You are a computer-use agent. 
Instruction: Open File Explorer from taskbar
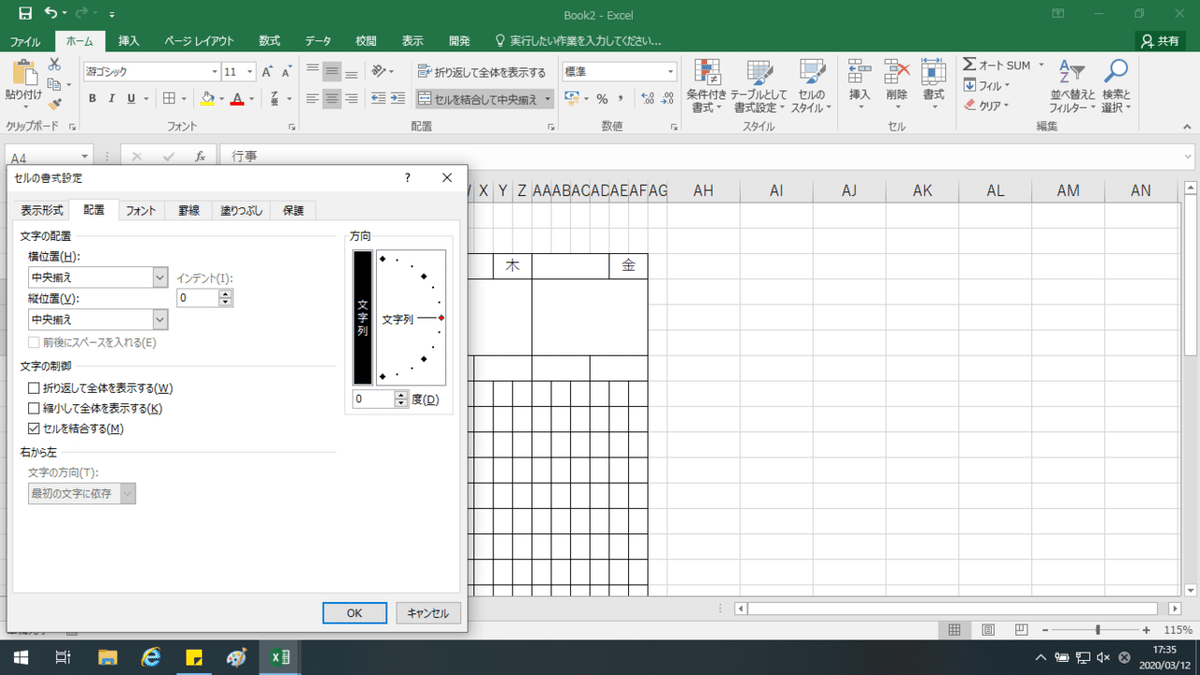[108, 657]
